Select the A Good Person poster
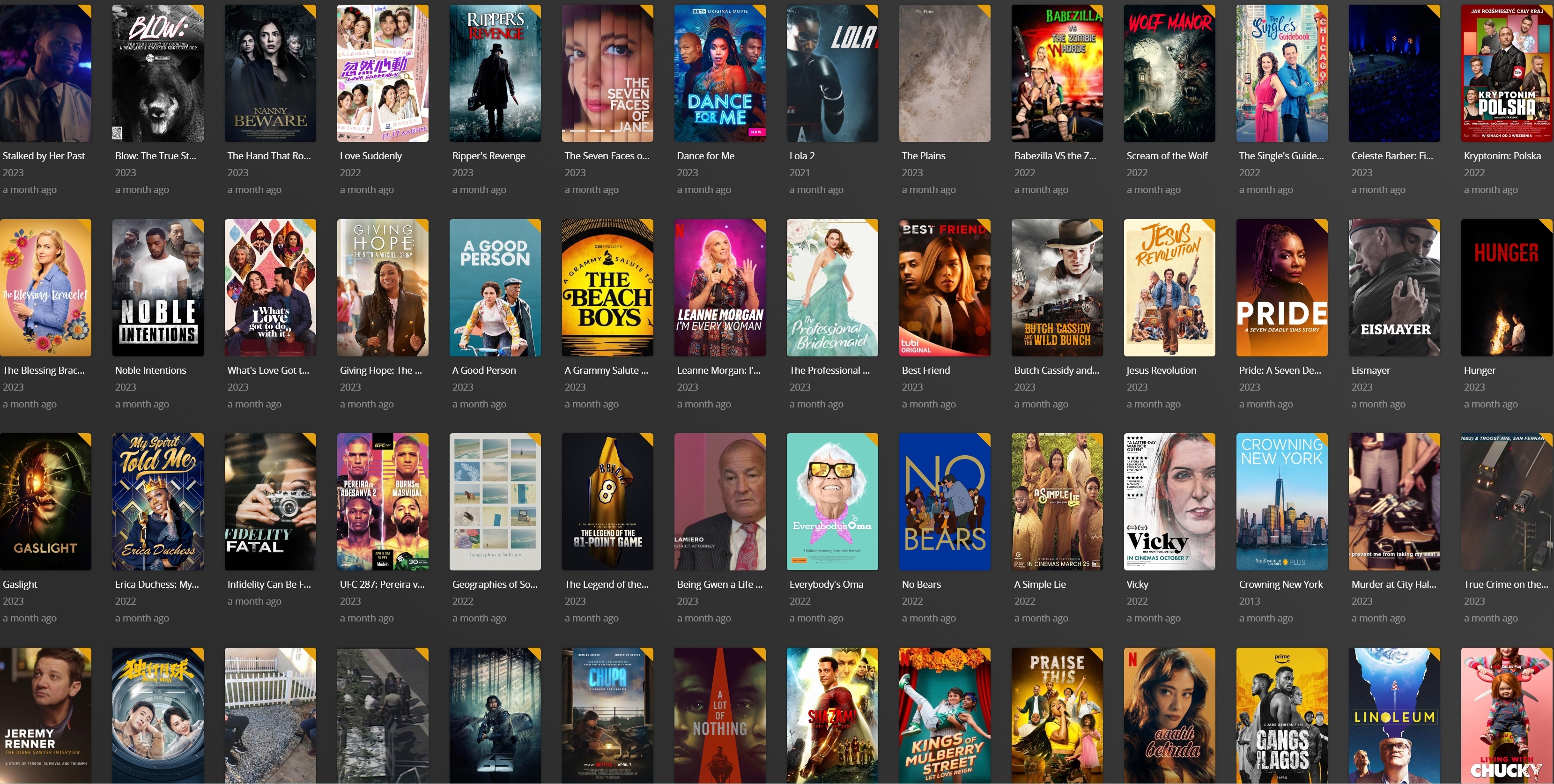This screenshot has width=1554, height=784. coord(495,288)
